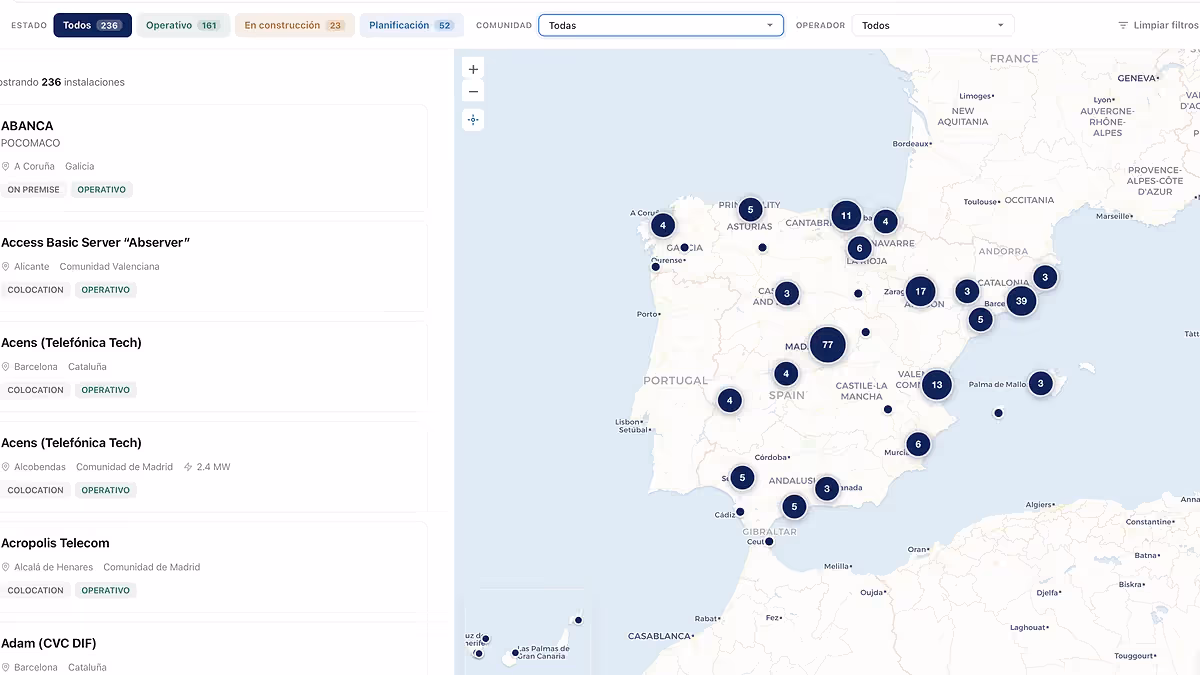Open Access Basic Server "Abserver" card

[x=214, y=266]
